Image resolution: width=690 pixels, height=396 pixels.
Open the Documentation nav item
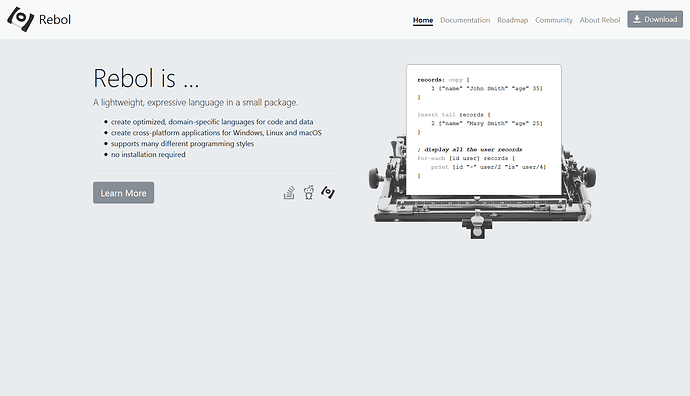(x=465, y=20)
